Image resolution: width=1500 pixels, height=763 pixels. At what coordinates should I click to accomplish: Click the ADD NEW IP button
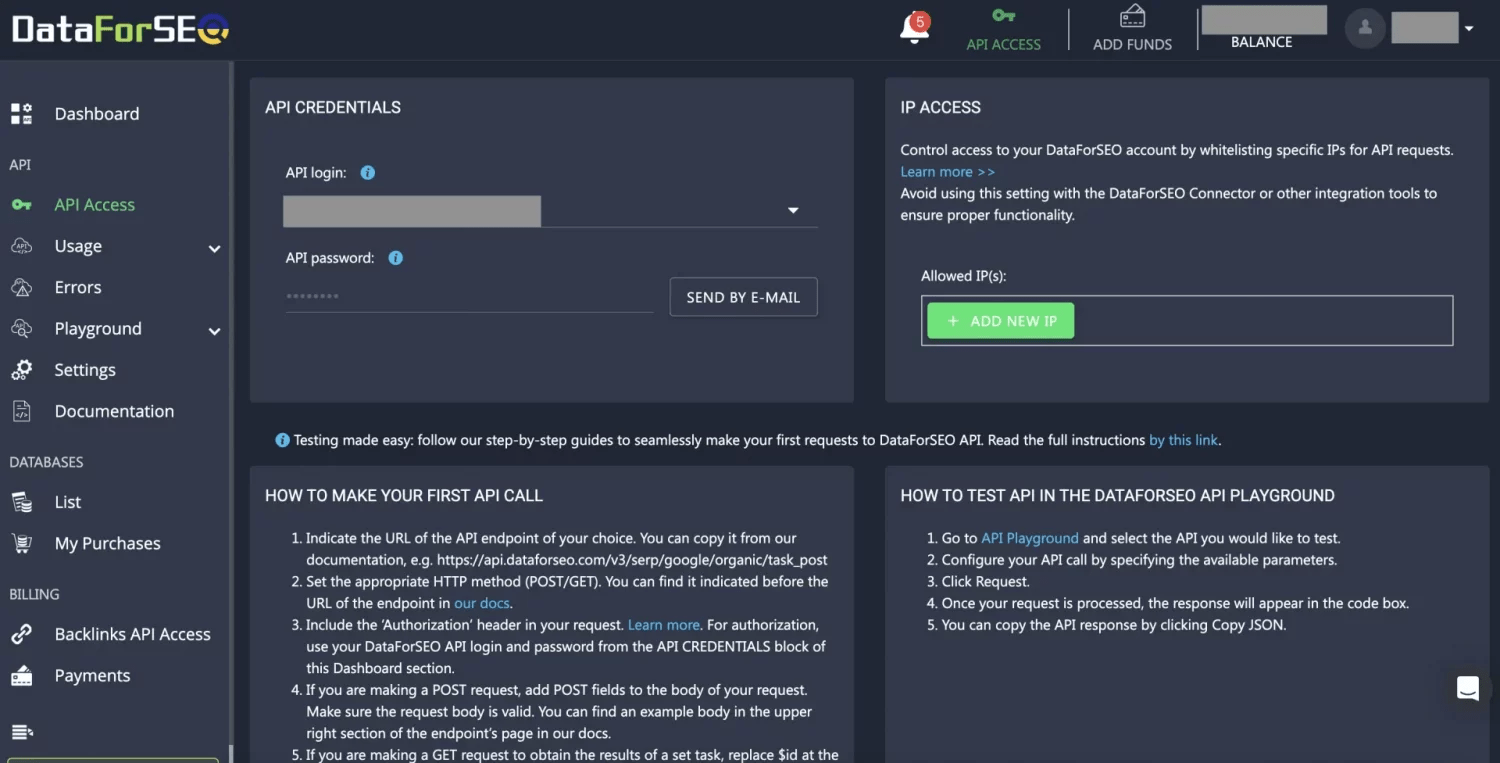click(x=1000, y=321)
